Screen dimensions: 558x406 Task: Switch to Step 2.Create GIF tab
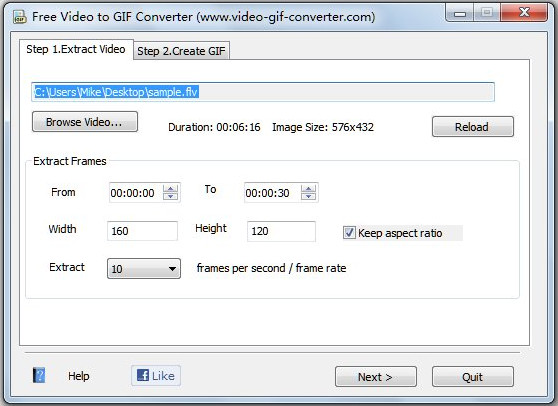pyautogui.click(x=181, y=51)
